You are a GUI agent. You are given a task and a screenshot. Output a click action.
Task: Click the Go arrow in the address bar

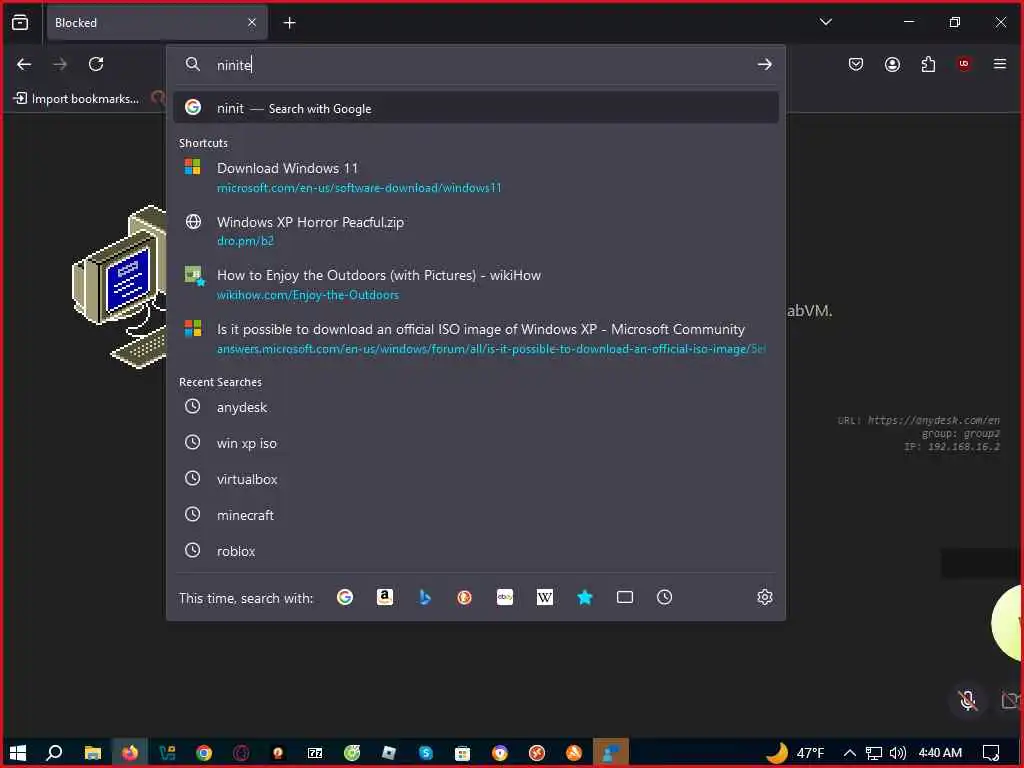[x=764, y=64]
